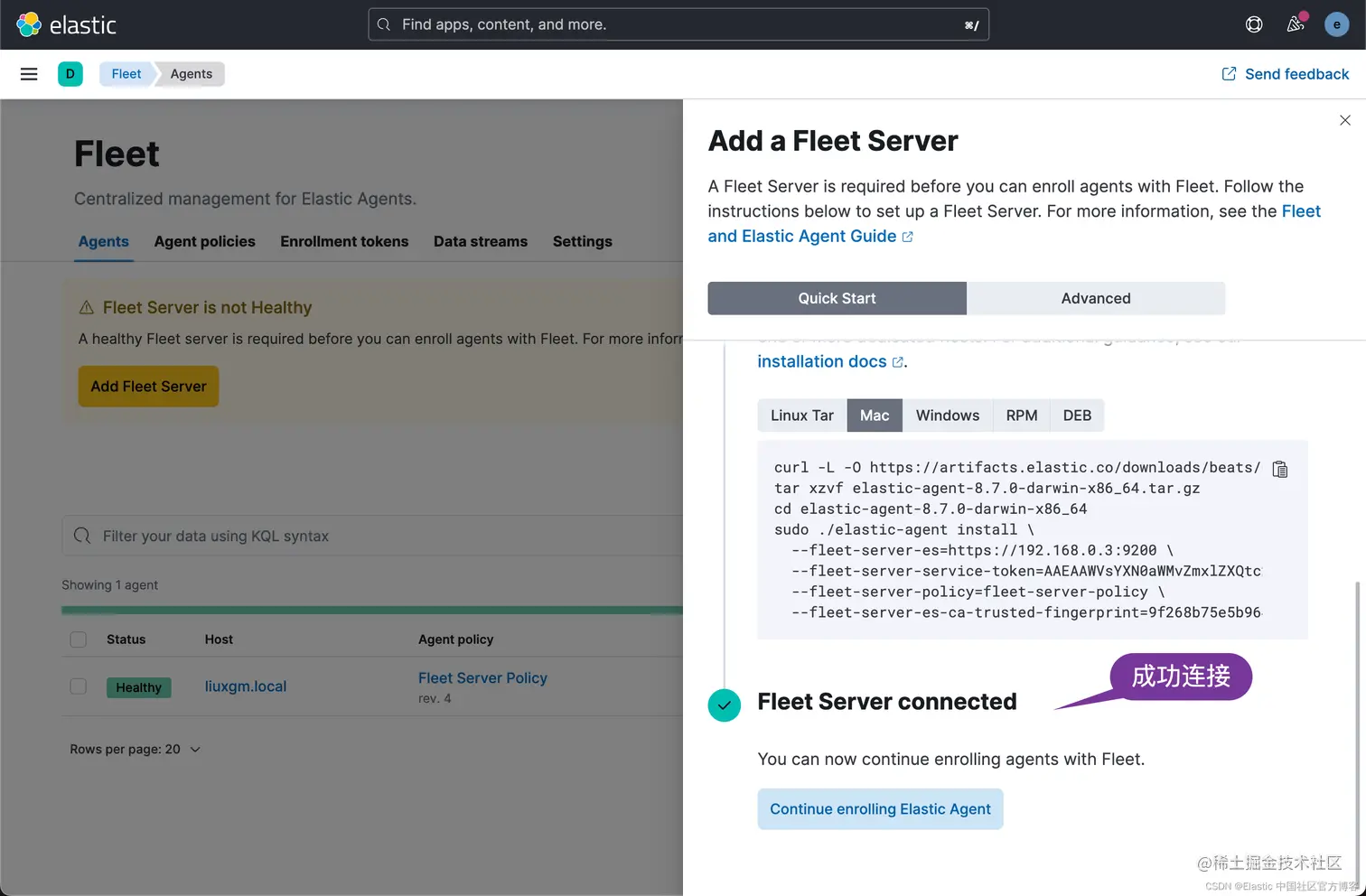Select DEB platform
This screenshot has height=896, width=1366.
pyautogui.click(x=1077, y=415)
